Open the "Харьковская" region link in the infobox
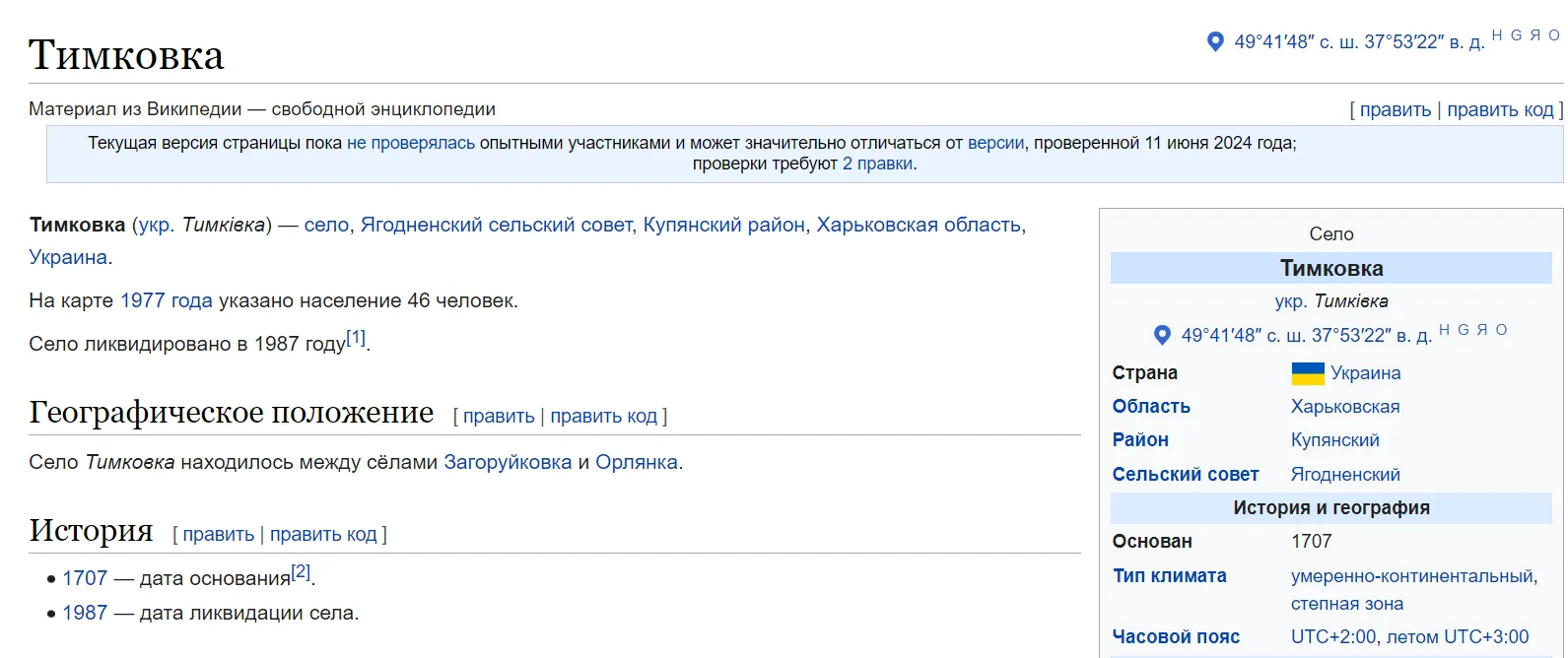1568x658 pixels. [x=1347, y=406]
